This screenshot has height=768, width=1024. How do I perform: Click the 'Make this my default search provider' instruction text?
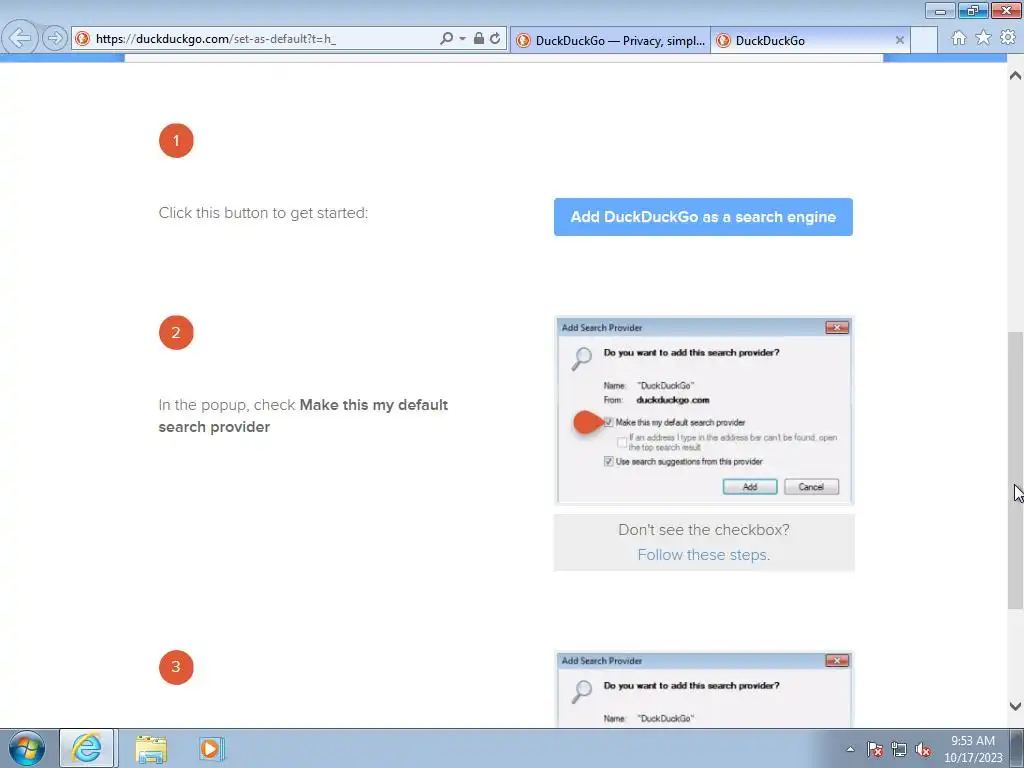[x=303, y=415]
